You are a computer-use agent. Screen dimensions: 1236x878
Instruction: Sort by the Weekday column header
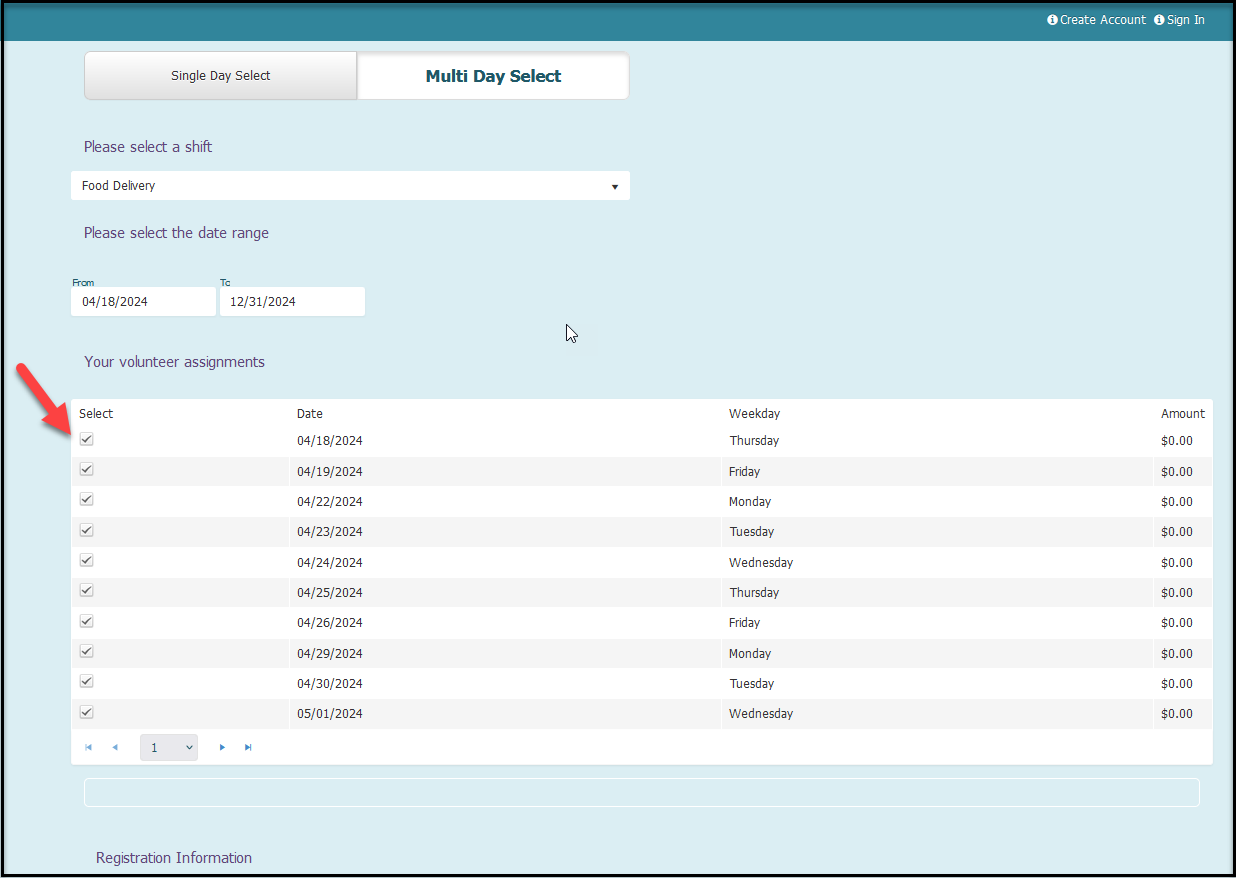[754, 413]
